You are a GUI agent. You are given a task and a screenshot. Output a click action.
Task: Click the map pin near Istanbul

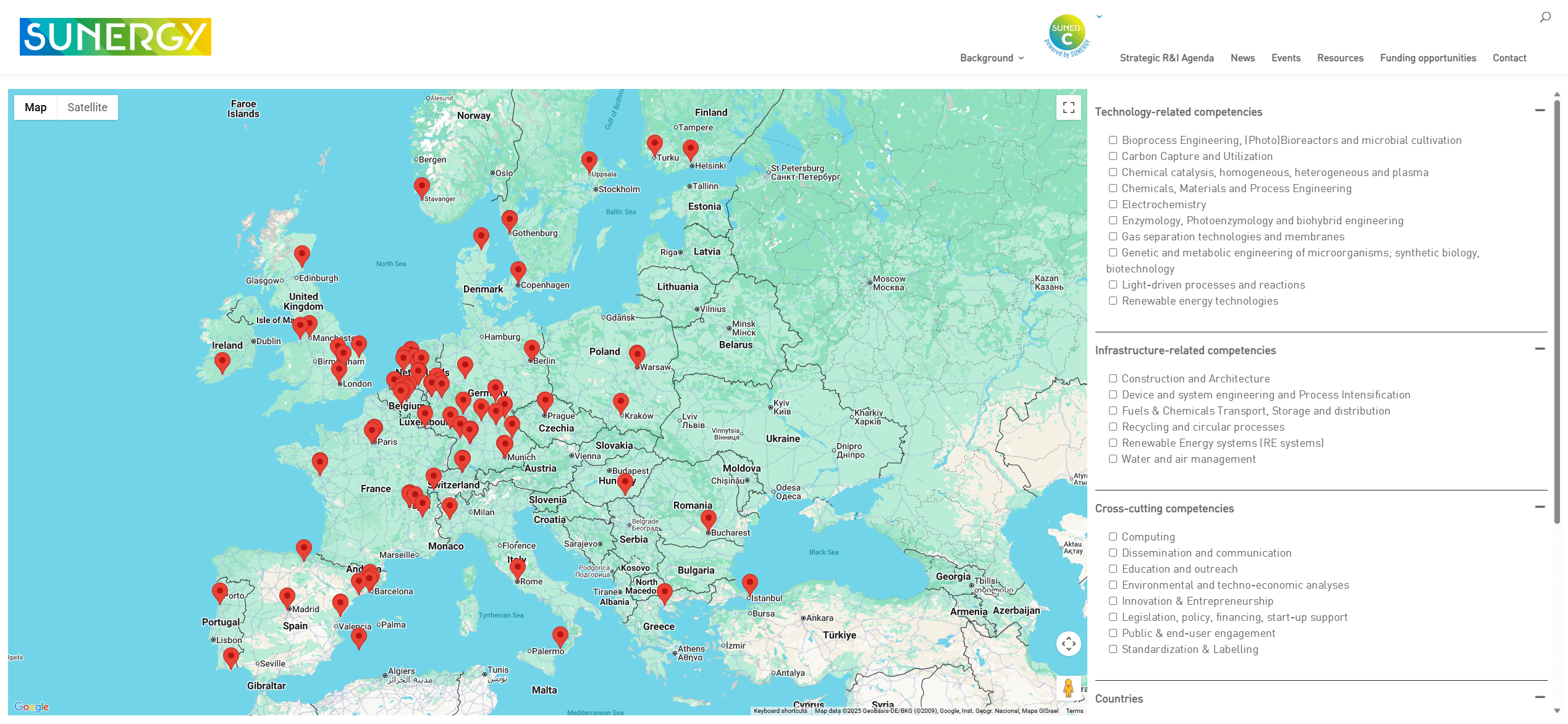749,583
